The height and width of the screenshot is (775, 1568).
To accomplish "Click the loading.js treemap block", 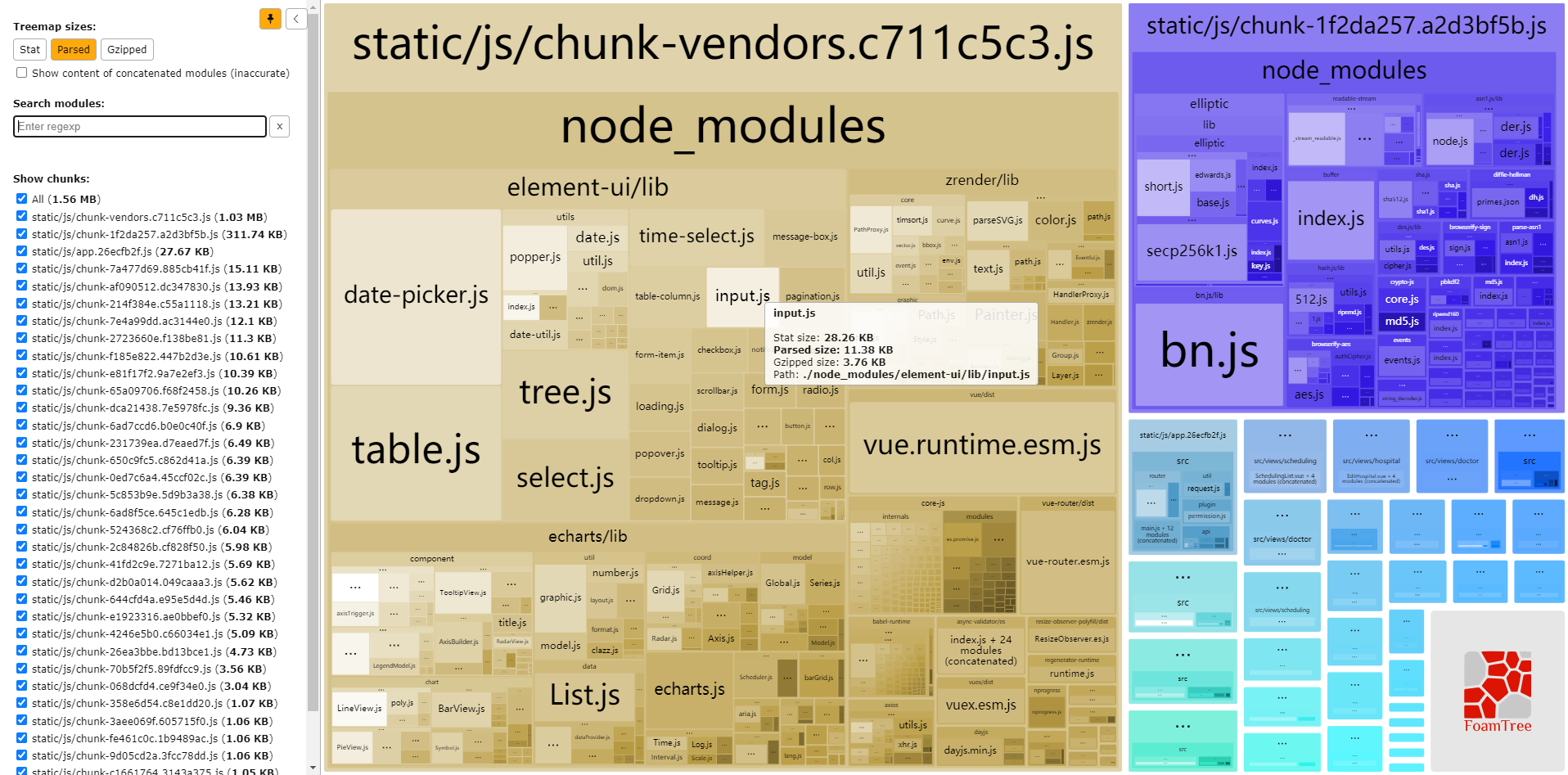I will tap(660, 407).
